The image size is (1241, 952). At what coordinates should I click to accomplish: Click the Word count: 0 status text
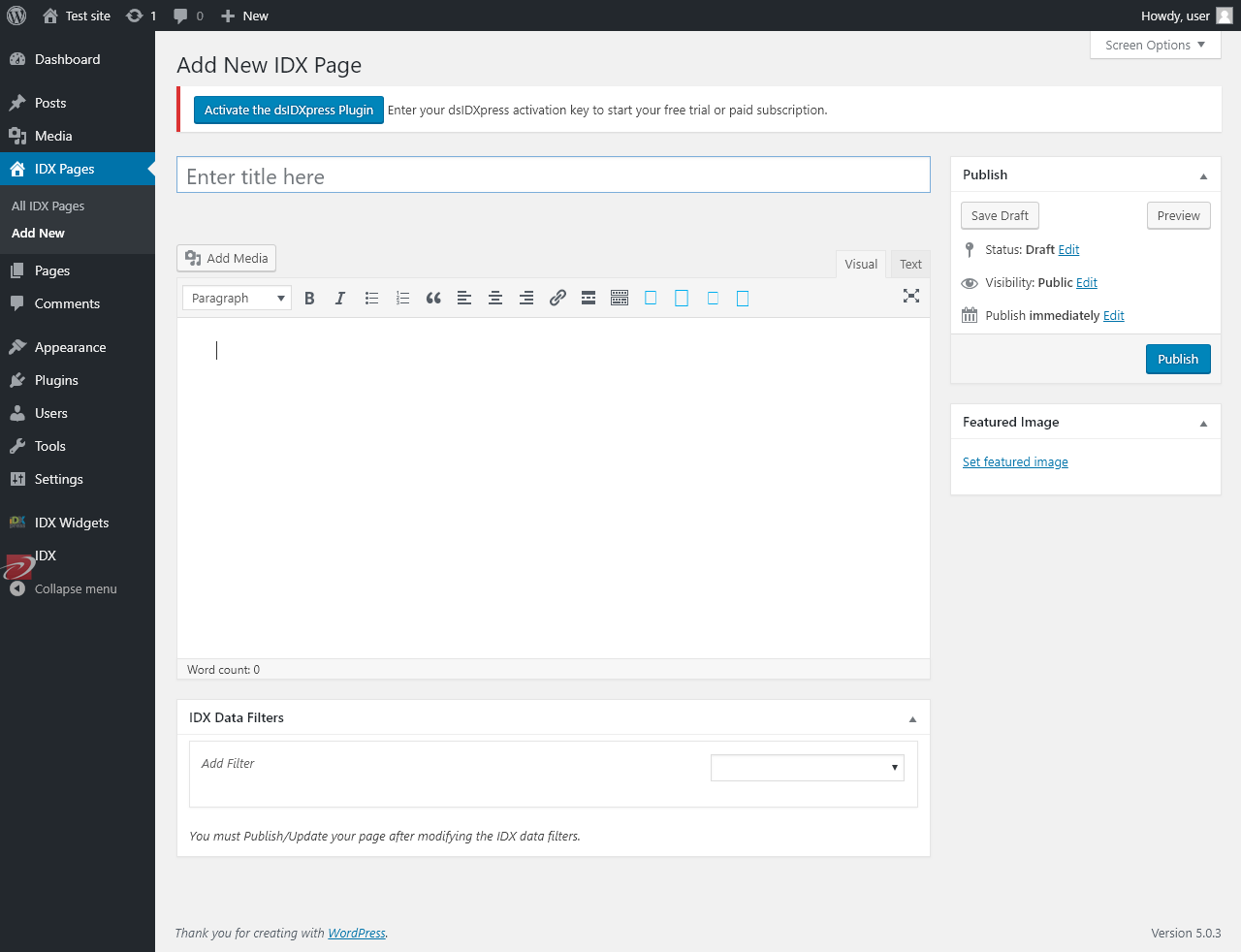coord(223,669)
